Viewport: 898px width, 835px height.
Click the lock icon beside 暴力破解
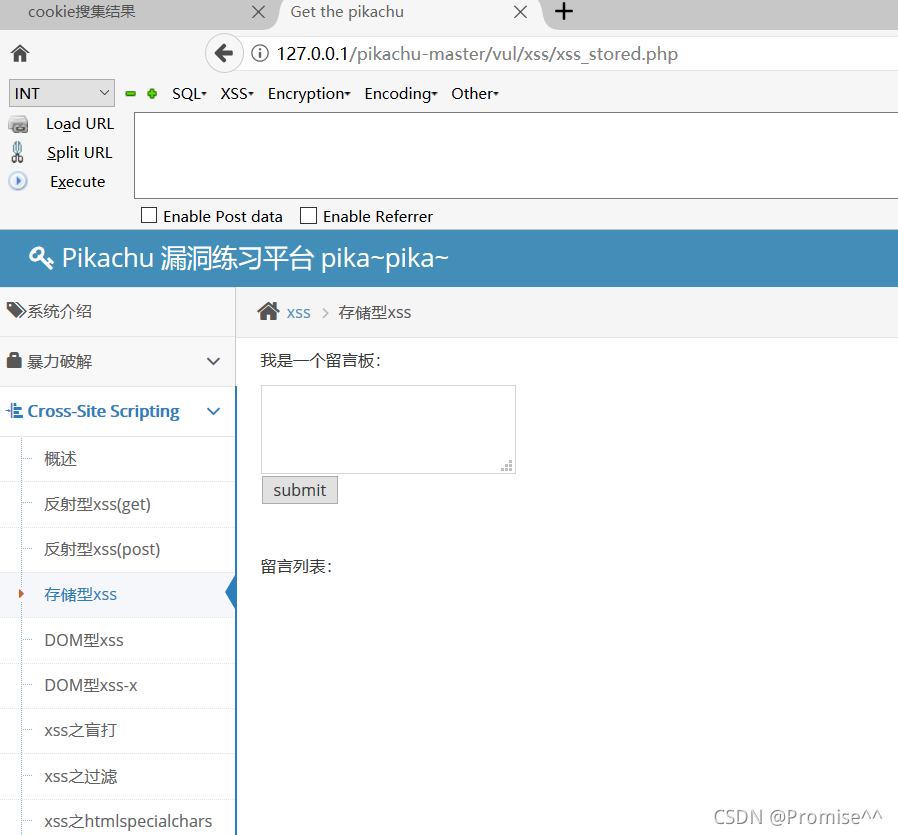[14, 360]
